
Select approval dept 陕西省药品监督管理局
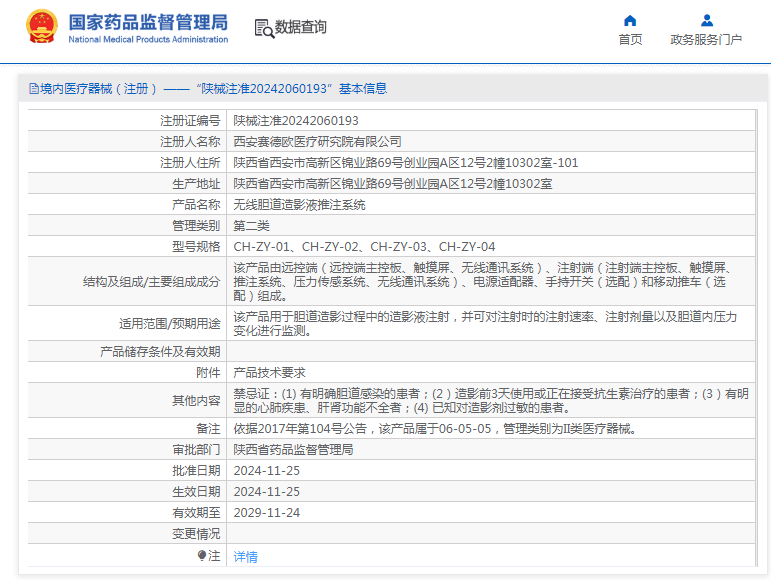[x=293, y=450]
